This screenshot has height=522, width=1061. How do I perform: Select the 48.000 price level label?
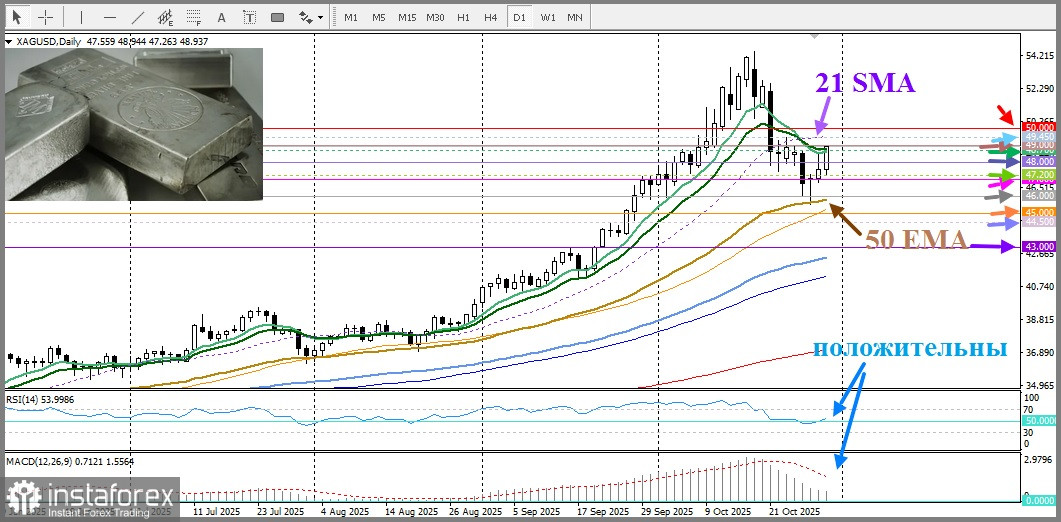pyautogui.click(x=1039, y=162)
